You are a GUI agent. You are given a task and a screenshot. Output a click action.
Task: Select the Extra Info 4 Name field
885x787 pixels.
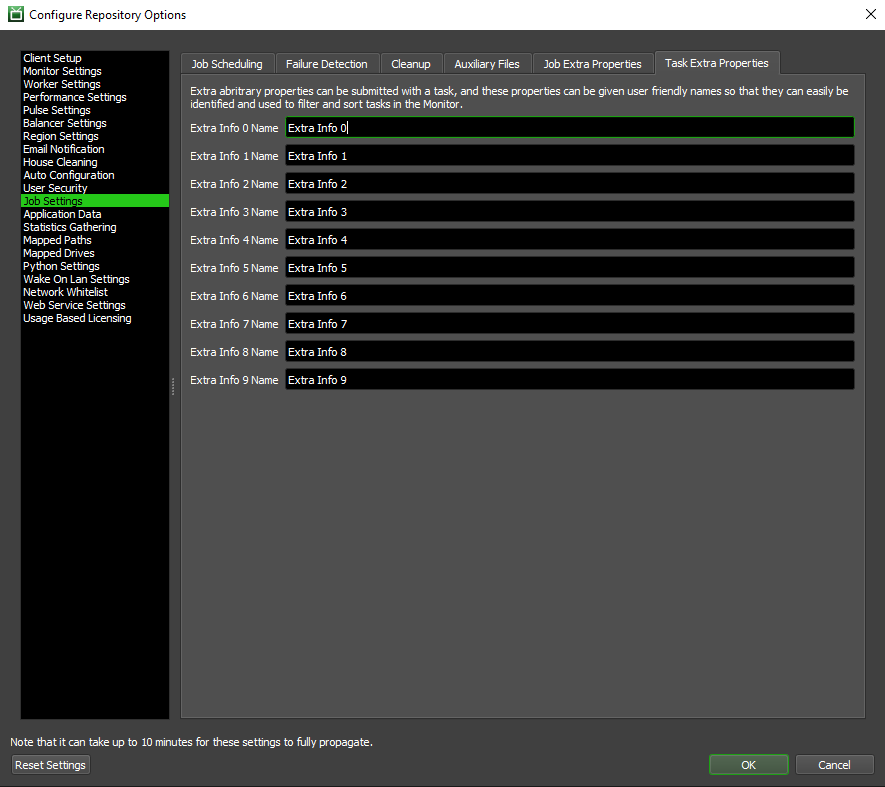(x=569, y=240)
